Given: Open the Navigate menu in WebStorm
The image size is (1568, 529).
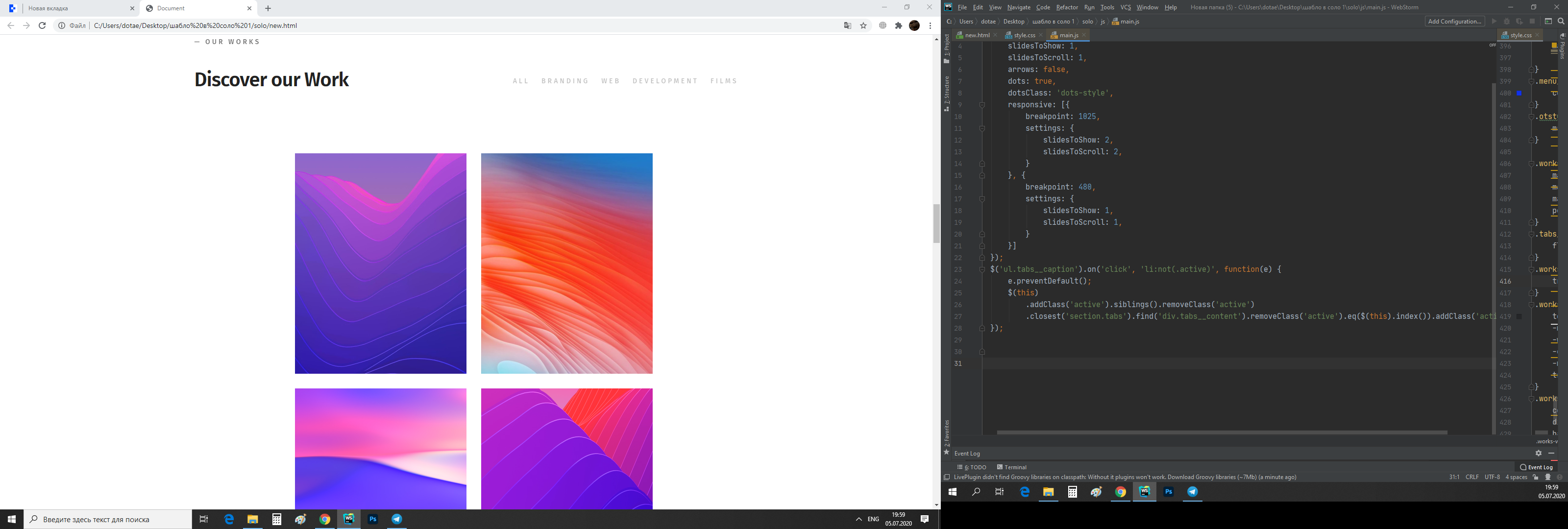Looking at the screenshot, I should click(x=1019, y=7).
